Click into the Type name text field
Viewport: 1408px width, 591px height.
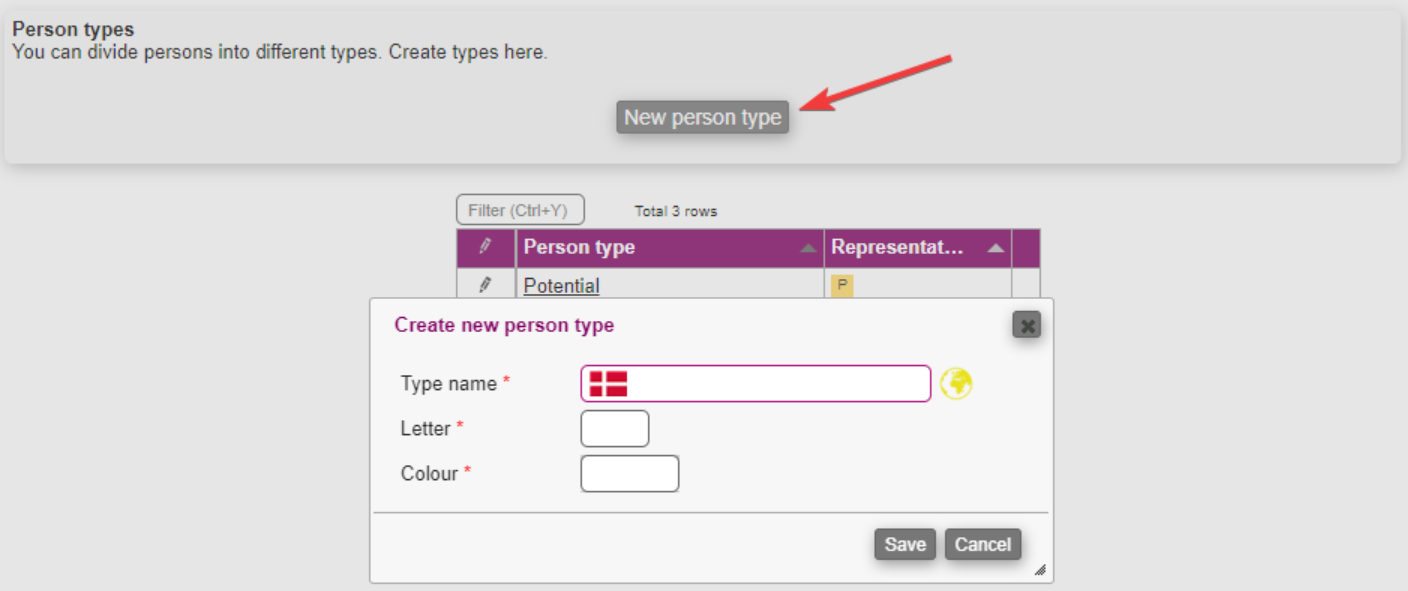(x=775, y=384)
